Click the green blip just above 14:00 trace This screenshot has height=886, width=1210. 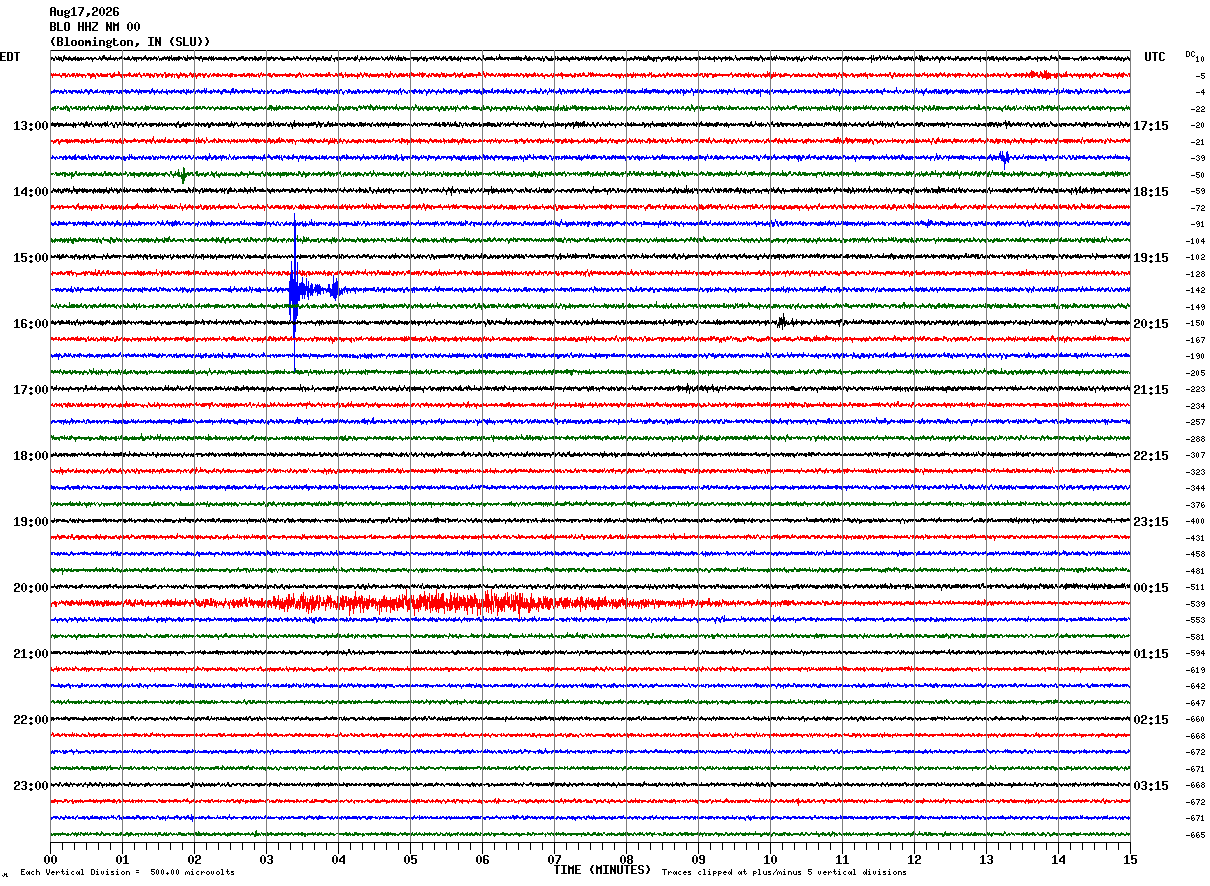183,176
